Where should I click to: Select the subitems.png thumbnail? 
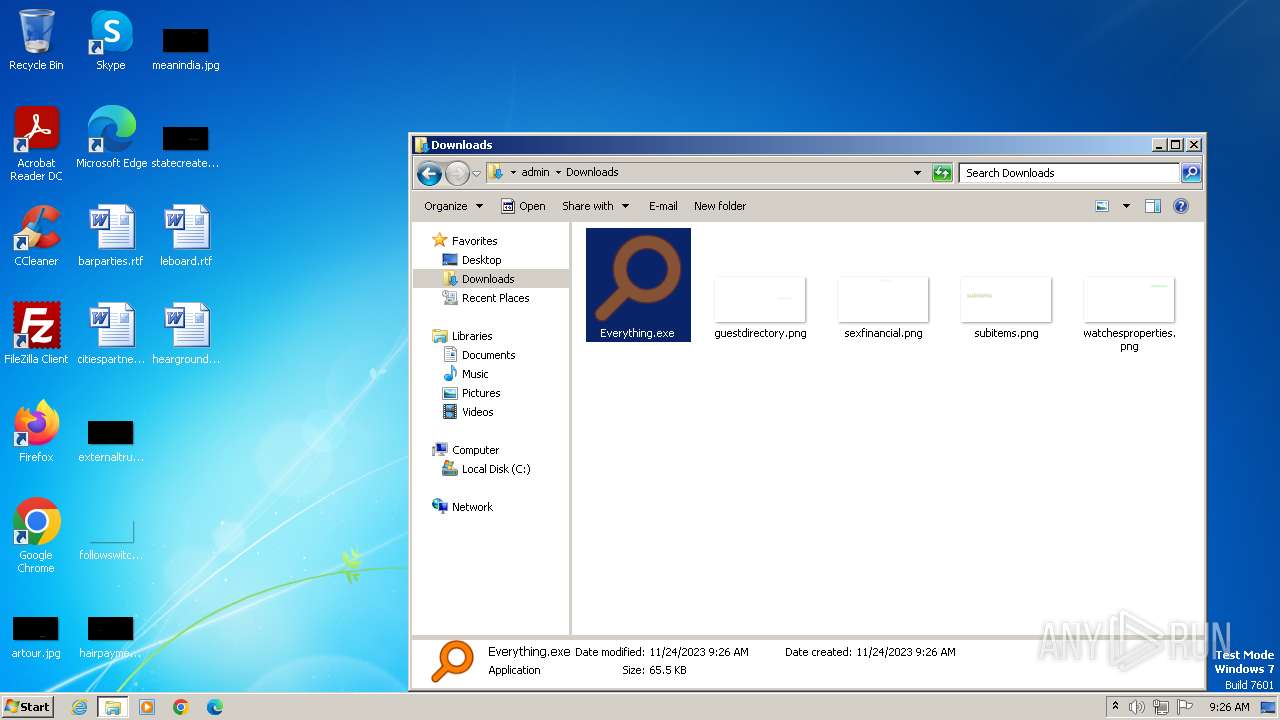(x=1006, y=309)
